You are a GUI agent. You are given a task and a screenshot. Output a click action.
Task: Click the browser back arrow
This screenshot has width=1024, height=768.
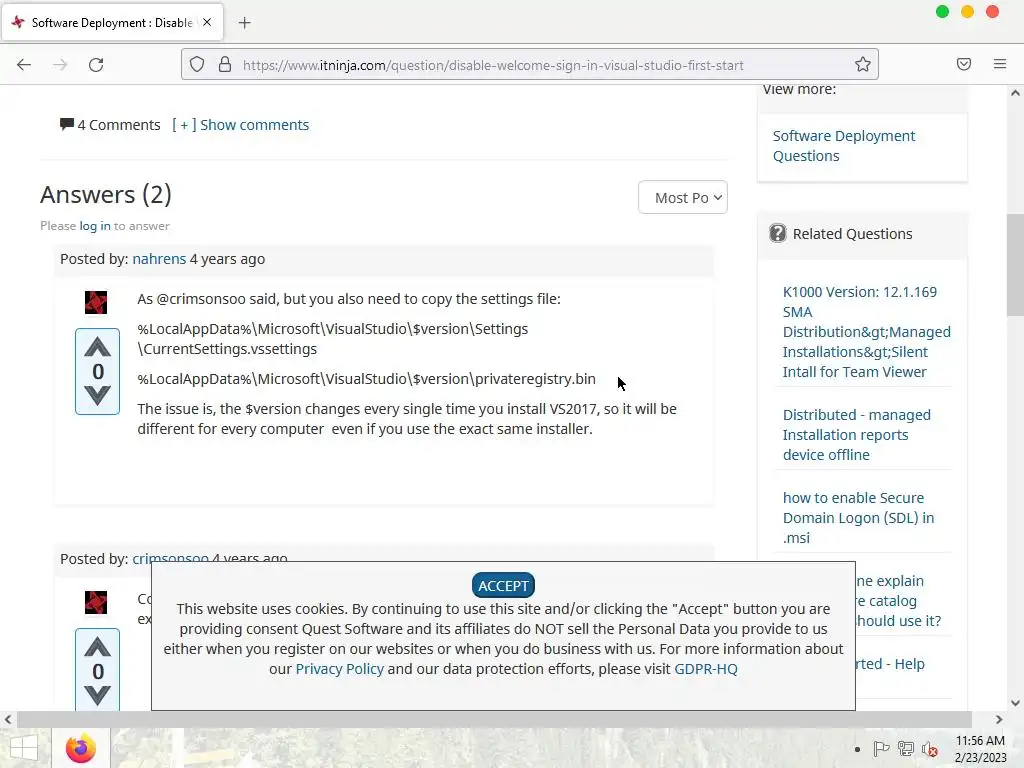pyautogui.click(x=24, y=65)
